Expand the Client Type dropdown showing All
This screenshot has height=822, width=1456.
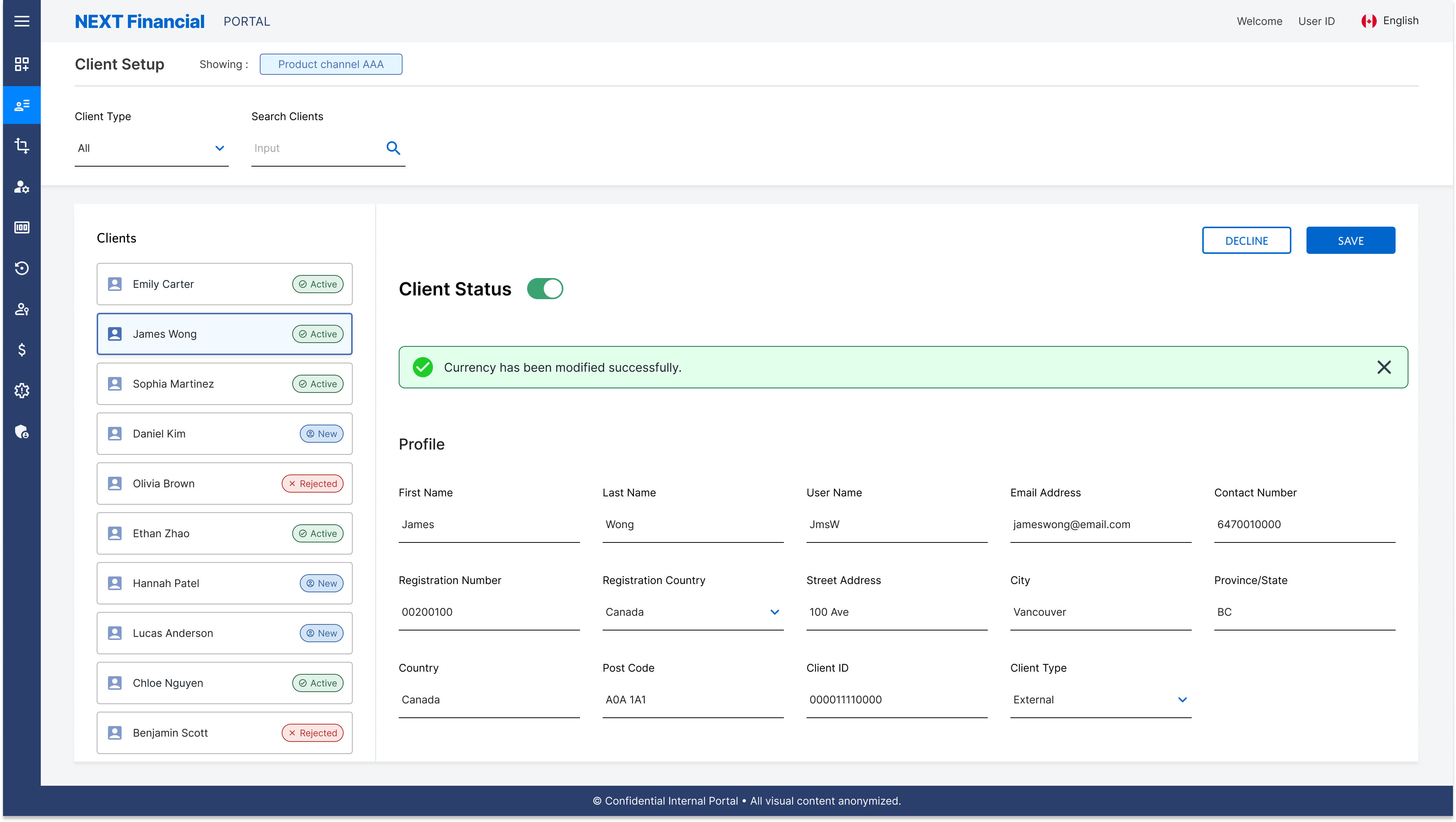coord(220,148)
